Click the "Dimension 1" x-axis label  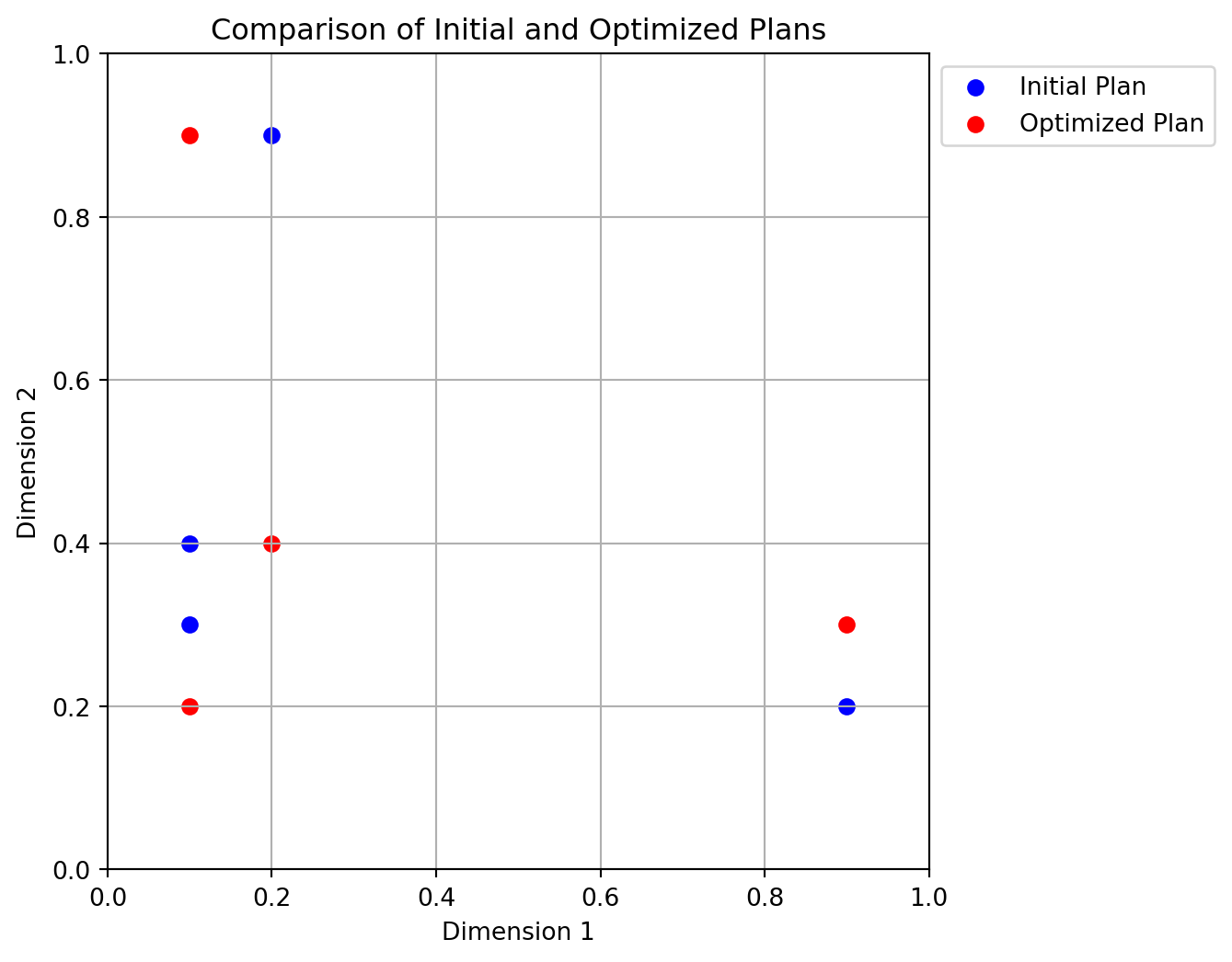pyautogui.click(x=518, y=932)
